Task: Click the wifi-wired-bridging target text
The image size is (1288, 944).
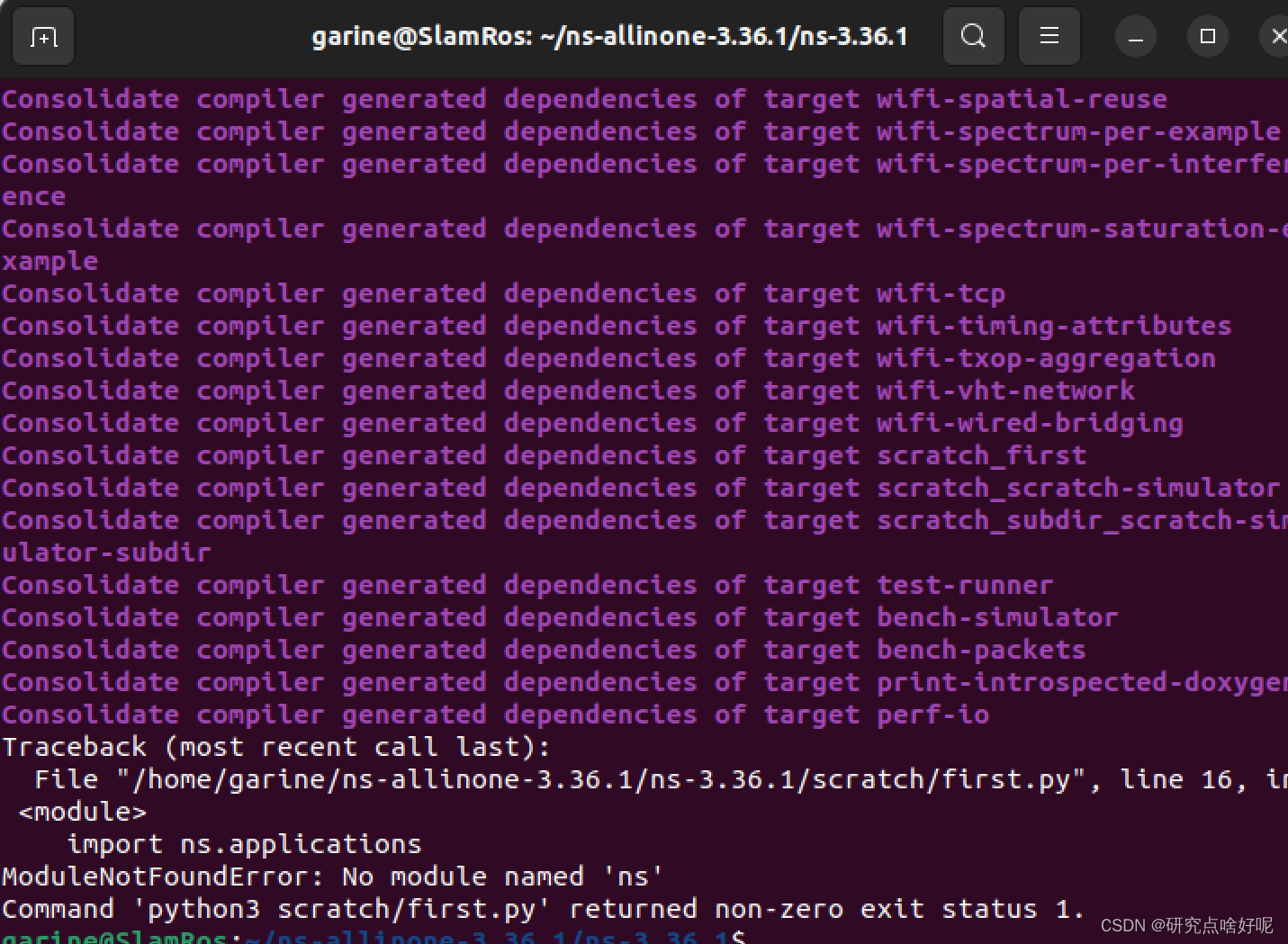Action: [x=1029, y=423]
